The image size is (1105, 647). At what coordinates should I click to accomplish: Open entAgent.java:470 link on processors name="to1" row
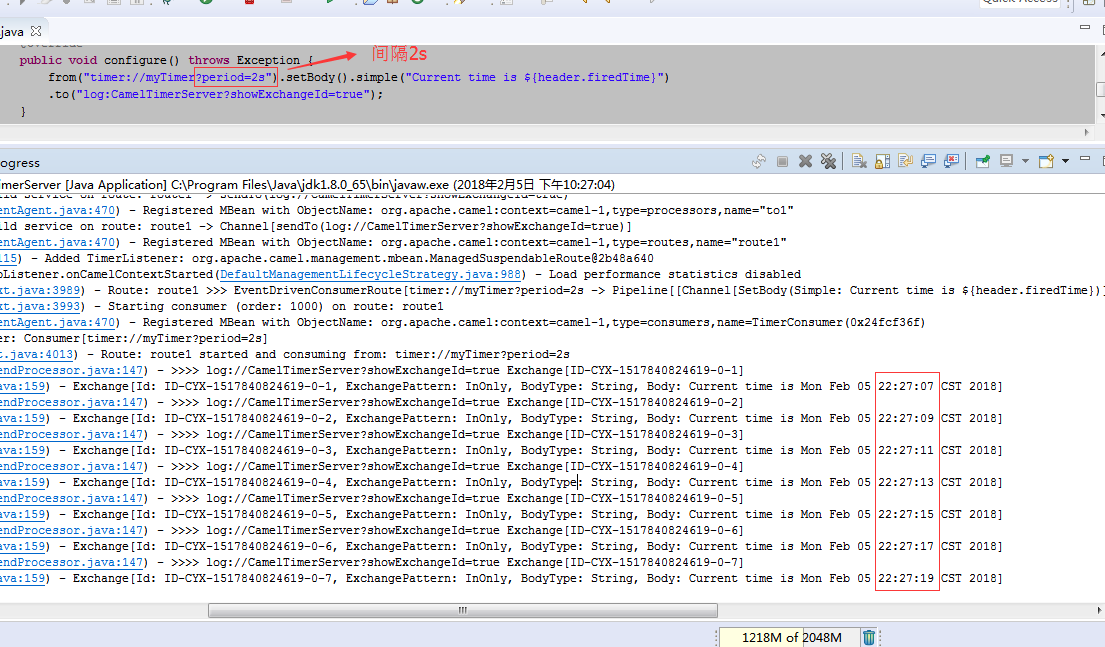(58, 210)
